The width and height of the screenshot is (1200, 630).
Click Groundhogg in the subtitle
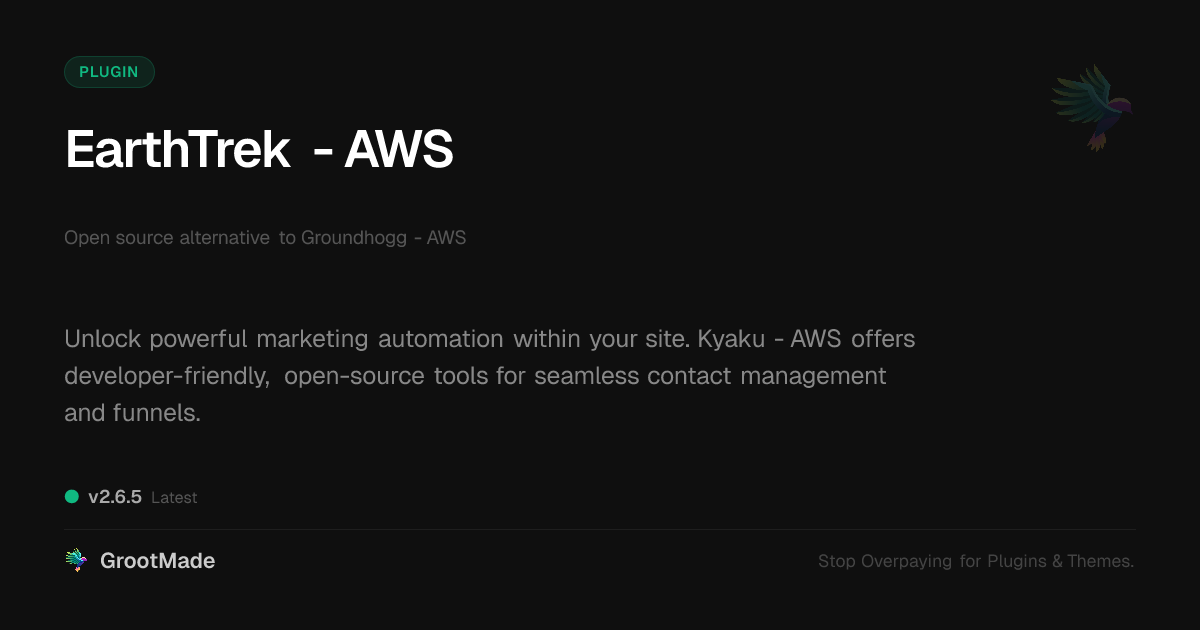tap(351, 238)
